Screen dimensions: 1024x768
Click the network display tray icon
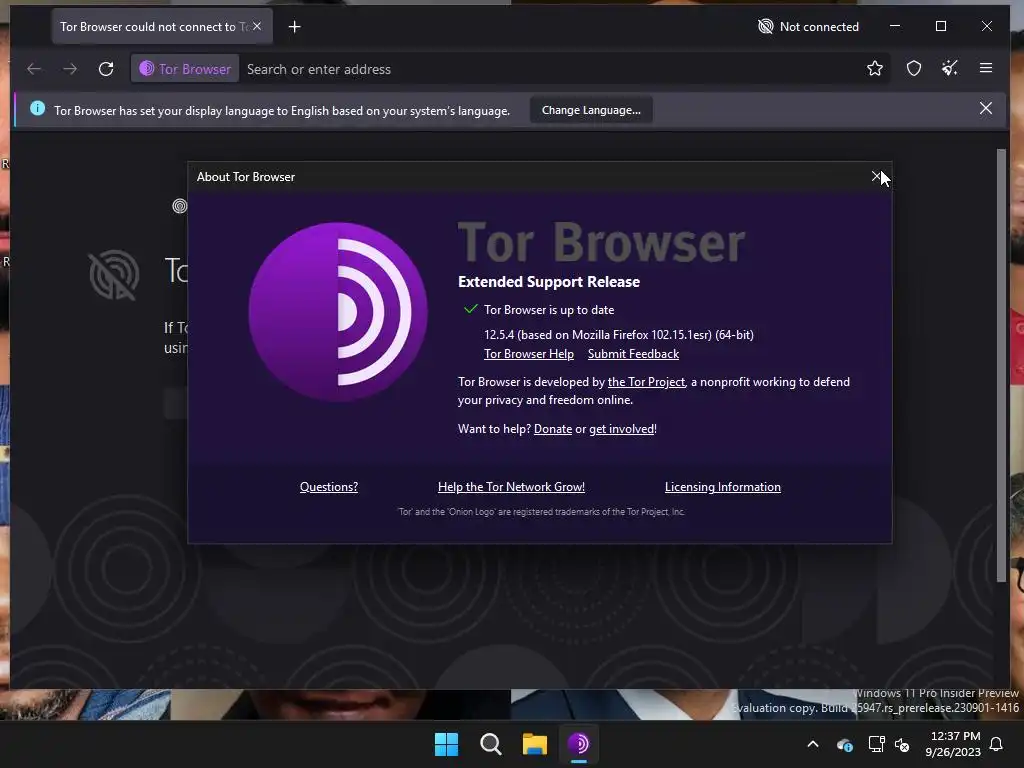tap(876, 744)
